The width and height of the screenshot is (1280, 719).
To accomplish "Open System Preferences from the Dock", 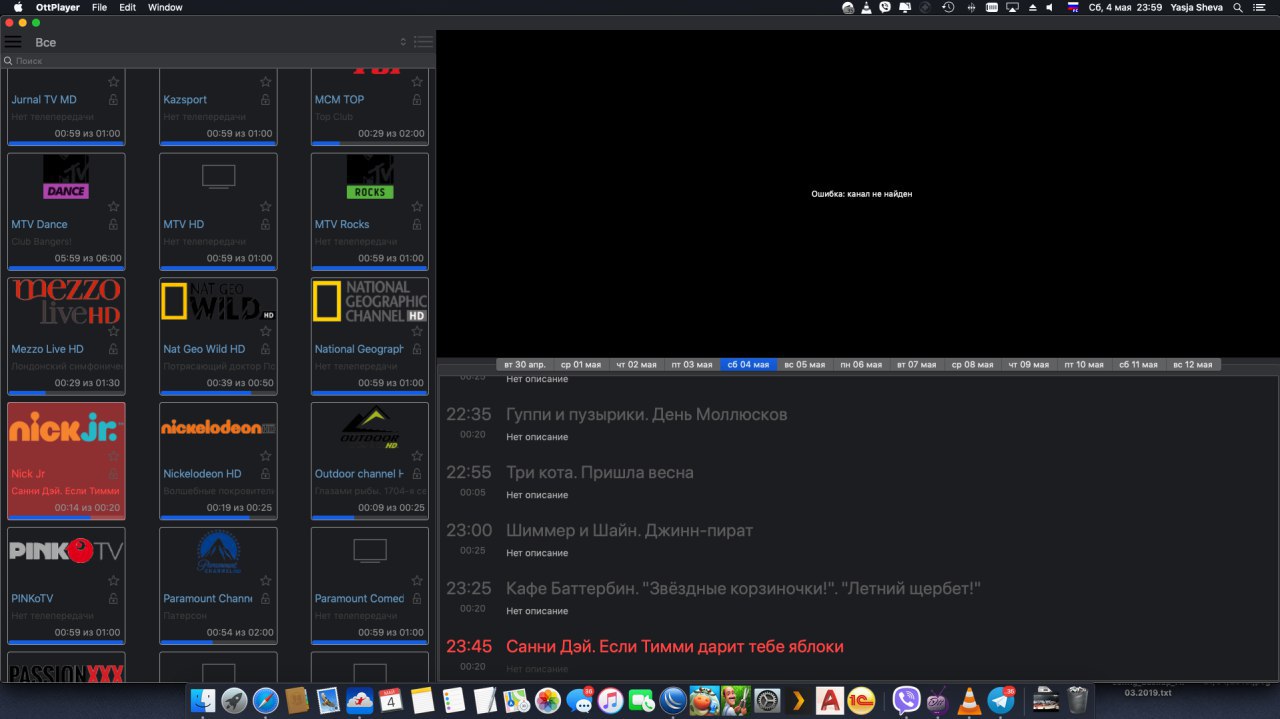I will 767,700.
